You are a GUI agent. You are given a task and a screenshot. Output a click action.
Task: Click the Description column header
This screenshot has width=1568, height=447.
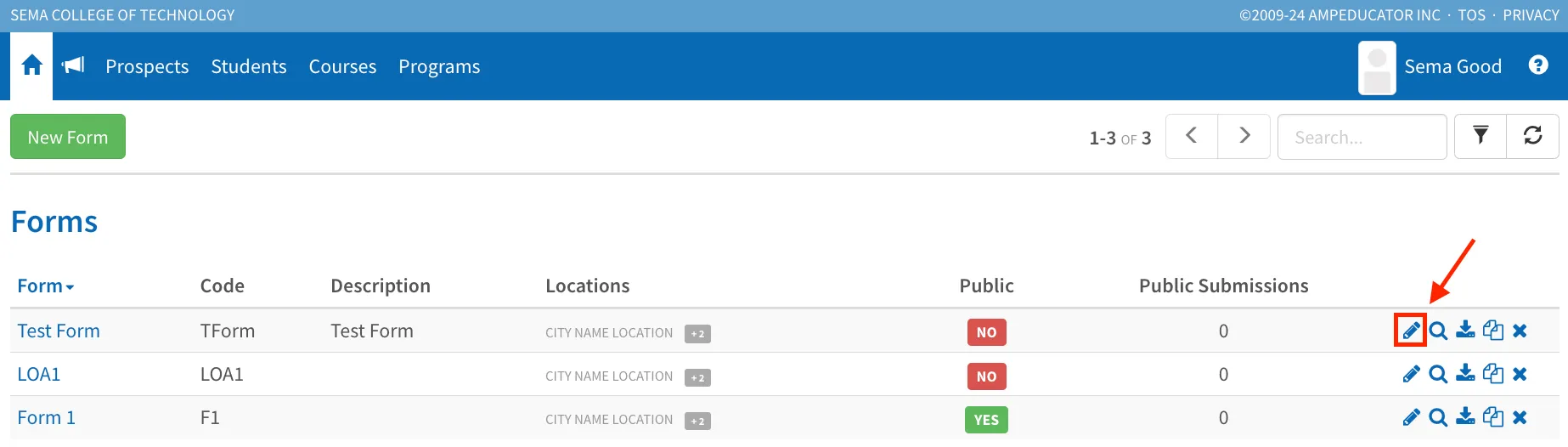381,286
